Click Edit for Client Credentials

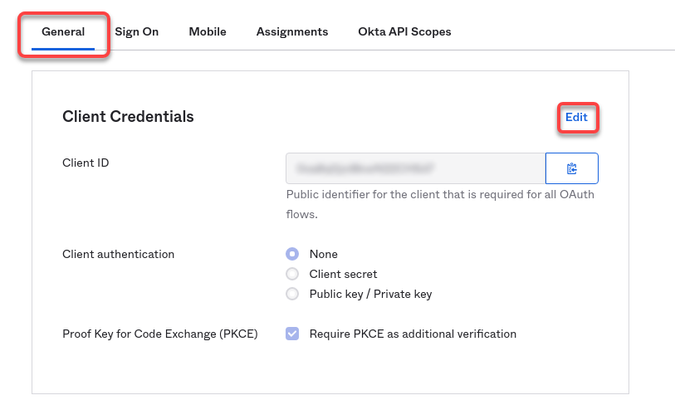point(576,117)
